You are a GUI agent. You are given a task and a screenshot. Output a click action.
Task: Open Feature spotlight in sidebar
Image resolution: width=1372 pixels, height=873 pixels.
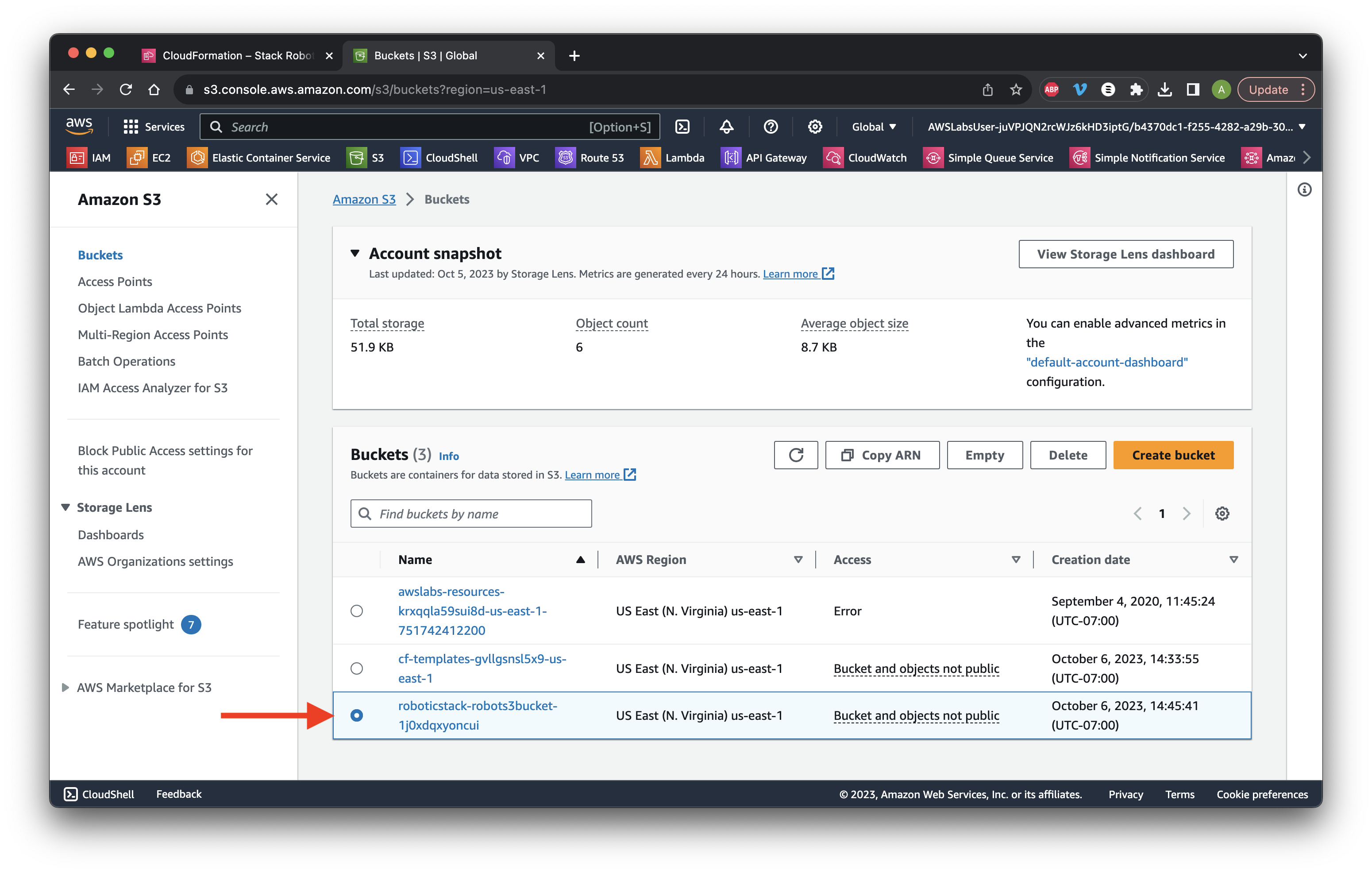[x=125, y=624]
